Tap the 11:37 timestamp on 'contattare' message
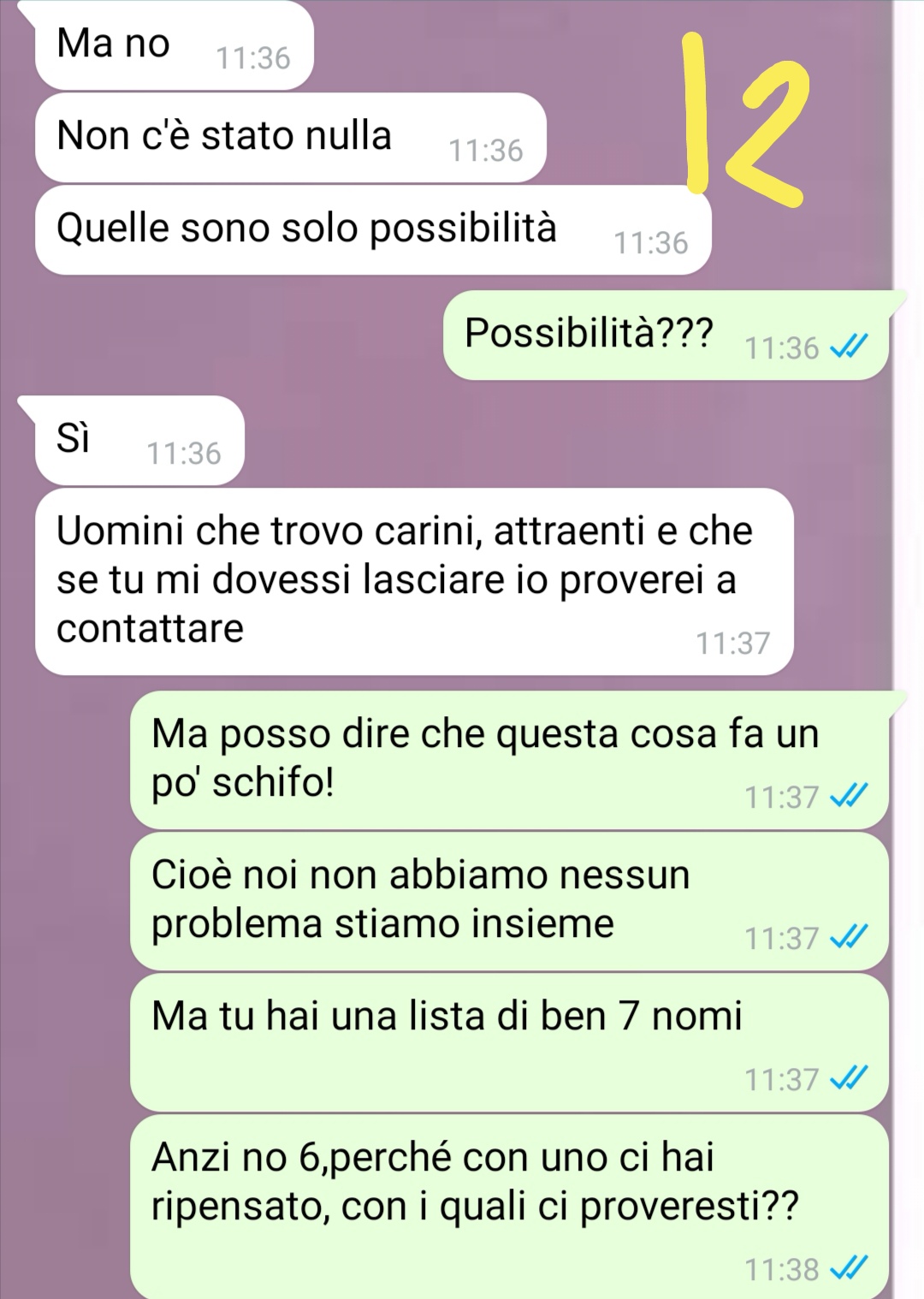The height and width of the screenshot is (1299, 924). (733, 643)
